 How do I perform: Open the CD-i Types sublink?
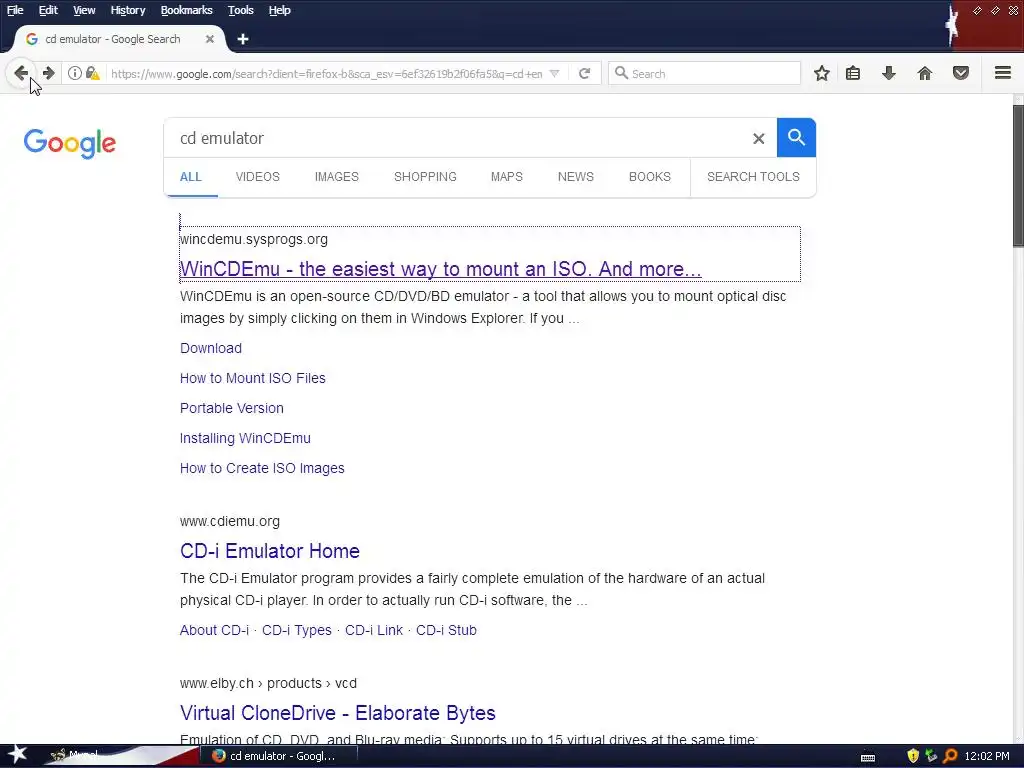[296, 630]
